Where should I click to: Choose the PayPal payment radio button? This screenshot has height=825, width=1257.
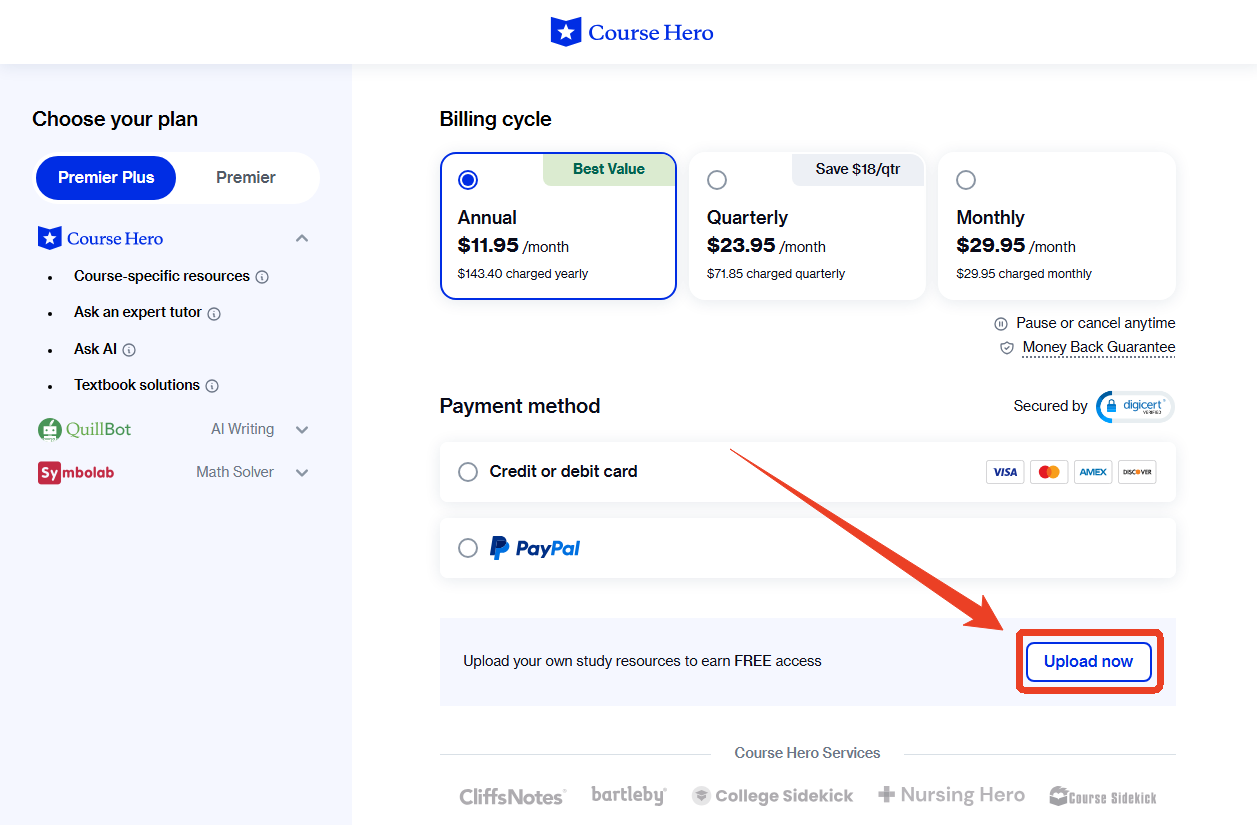(x=468, y=548)
